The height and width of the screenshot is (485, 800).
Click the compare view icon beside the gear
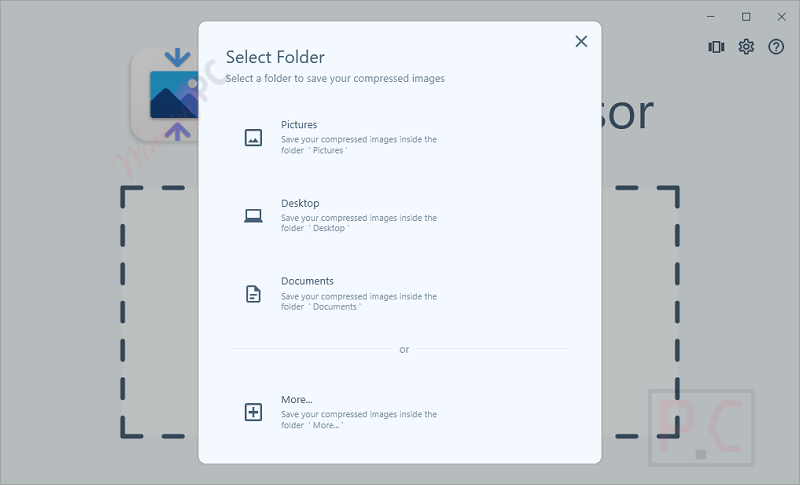click(x=716, y=47)
